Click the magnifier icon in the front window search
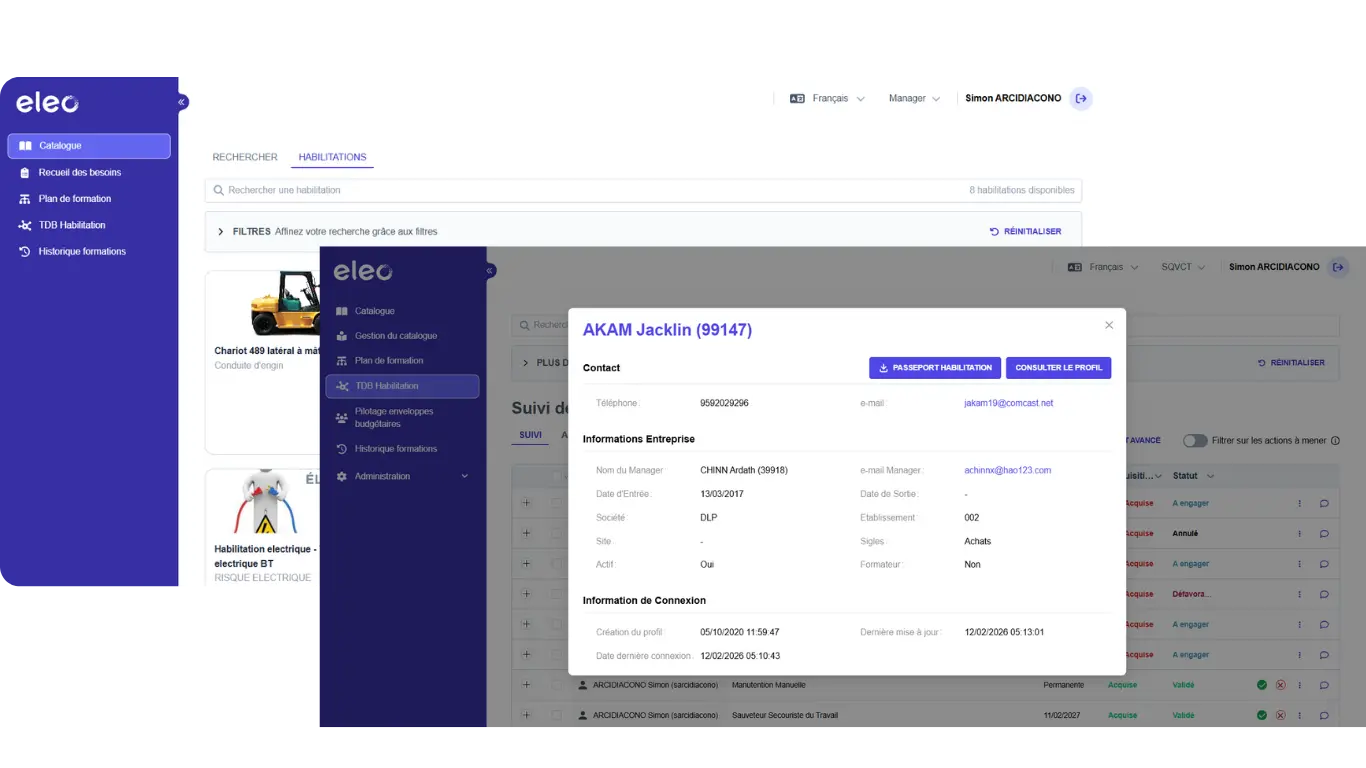Viewport: 1366px width, 768px height. click(524, 325)
